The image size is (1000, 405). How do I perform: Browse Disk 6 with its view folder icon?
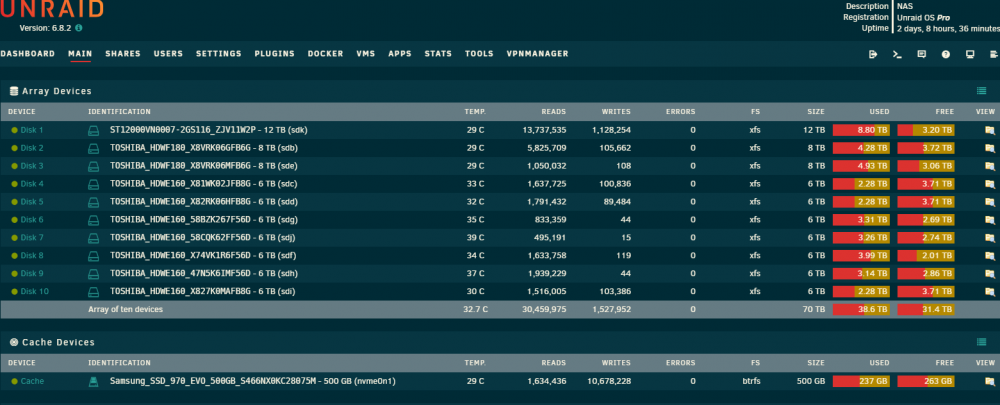coord(989,220)
